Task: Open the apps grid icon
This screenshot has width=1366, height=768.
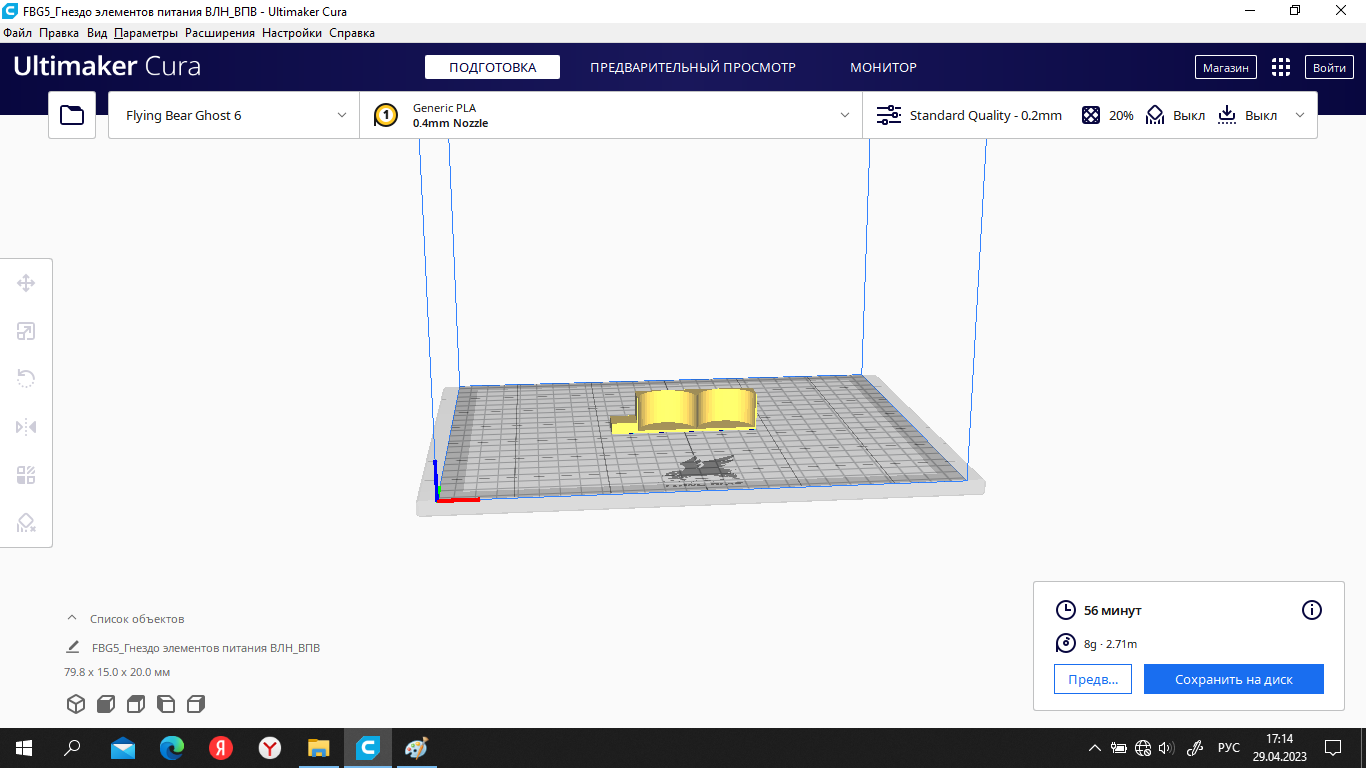Action: click(x=1280, y=67)
